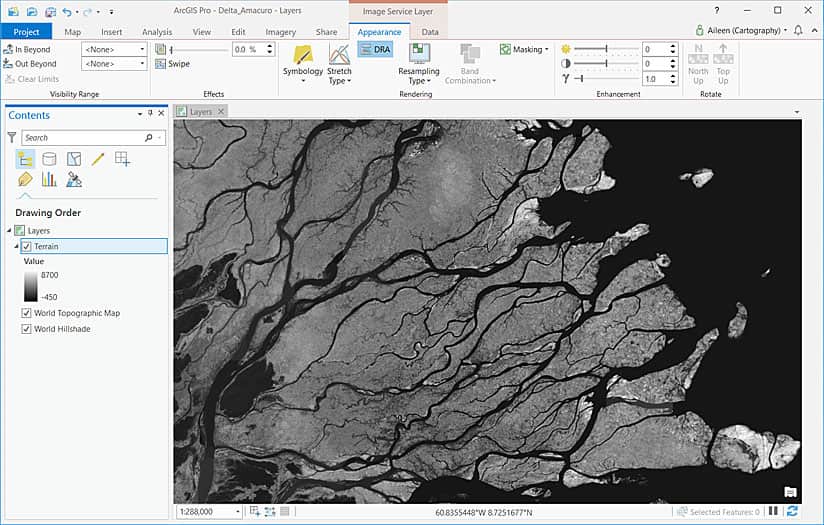Click the New Project icon in quick access toolbar

coord(13,11)
